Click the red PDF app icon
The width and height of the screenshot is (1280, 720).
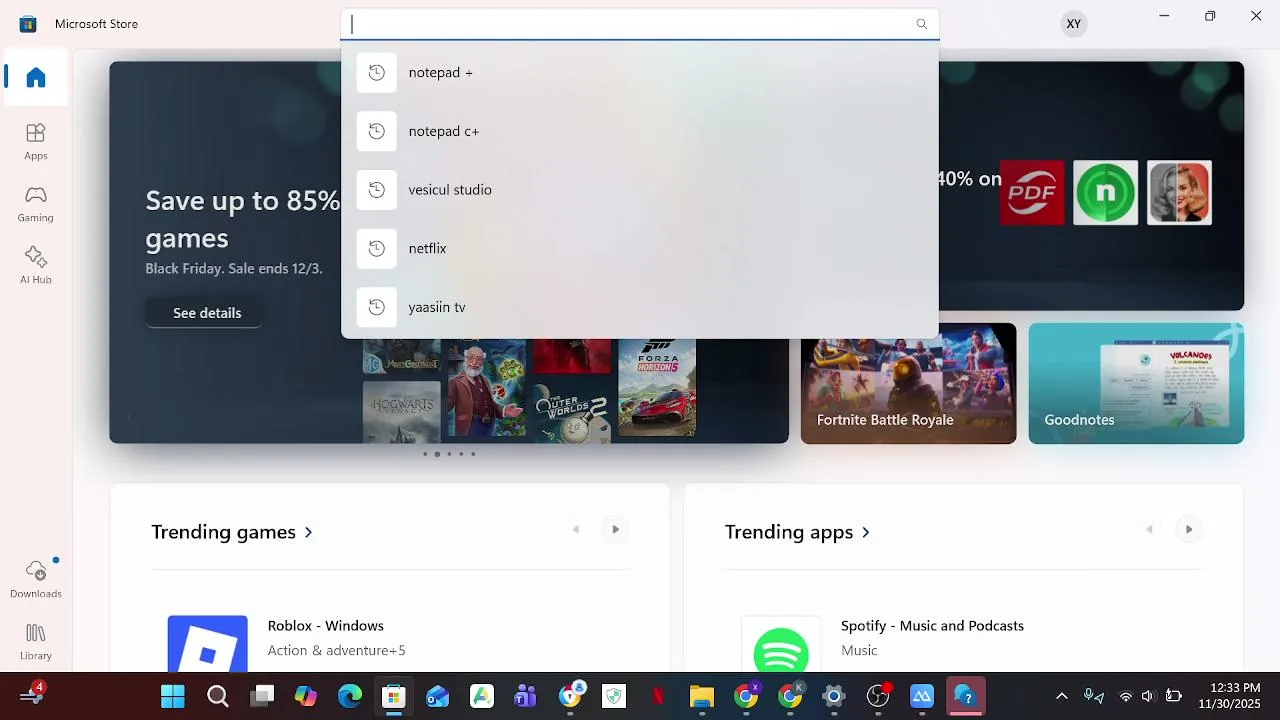point(1032,192)
